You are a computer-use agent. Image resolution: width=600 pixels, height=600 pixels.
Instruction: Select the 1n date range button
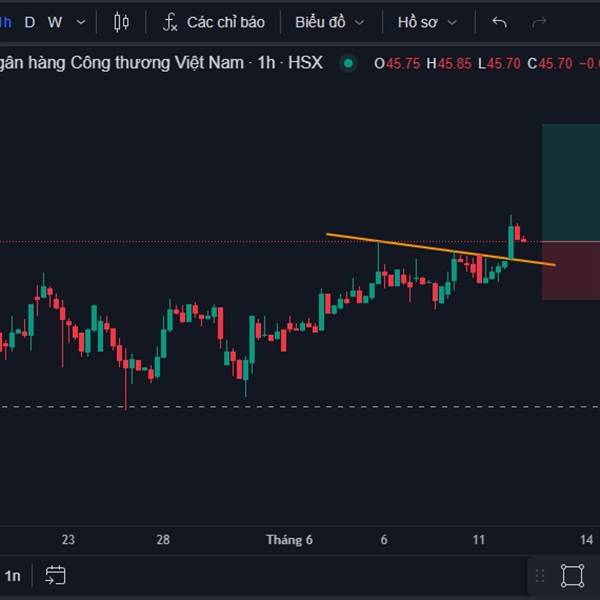click(x=13, y=576)
